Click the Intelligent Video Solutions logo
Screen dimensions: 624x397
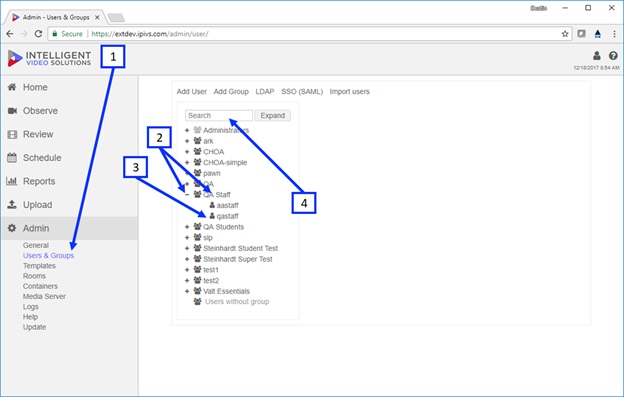[x=49, y=58]
